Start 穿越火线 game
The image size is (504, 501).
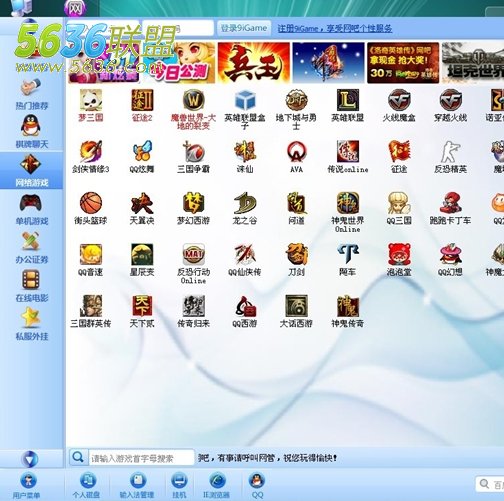click(450, 105)
